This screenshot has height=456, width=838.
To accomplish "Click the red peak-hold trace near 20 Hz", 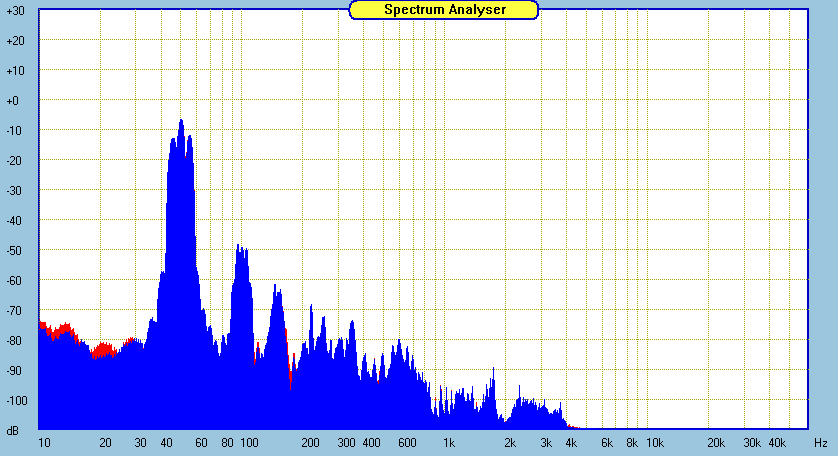I will [x=101, y=348].
